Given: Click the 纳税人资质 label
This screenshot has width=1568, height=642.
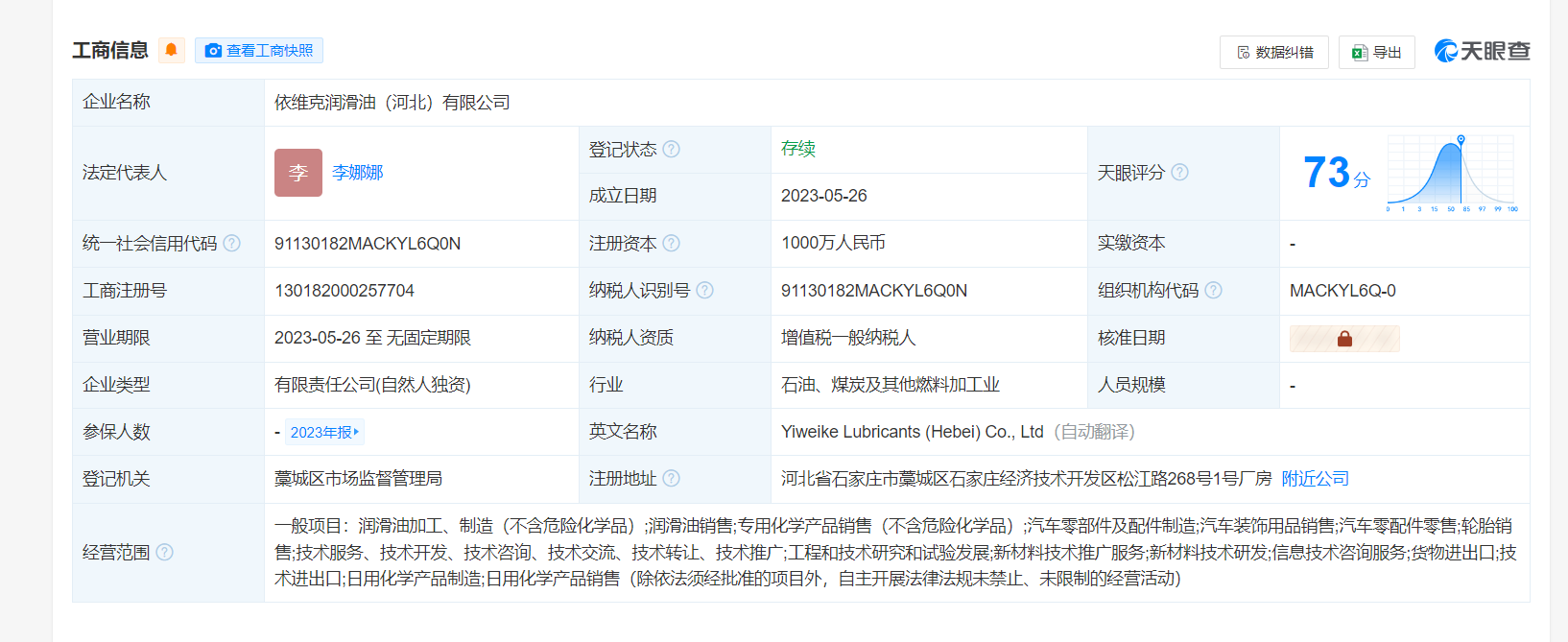Looking at the screenshot, I should point(631,338).
